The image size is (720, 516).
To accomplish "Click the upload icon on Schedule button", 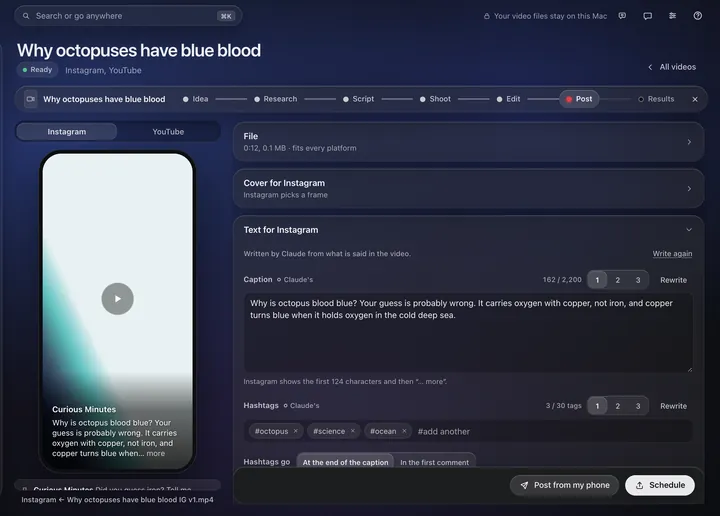I will coord(639,485).
